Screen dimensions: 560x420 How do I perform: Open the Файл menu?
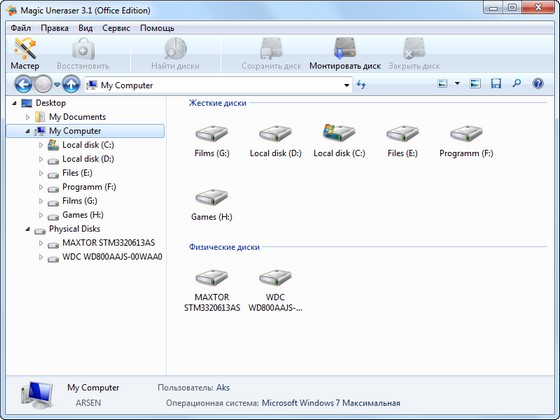tap(21, 28)
